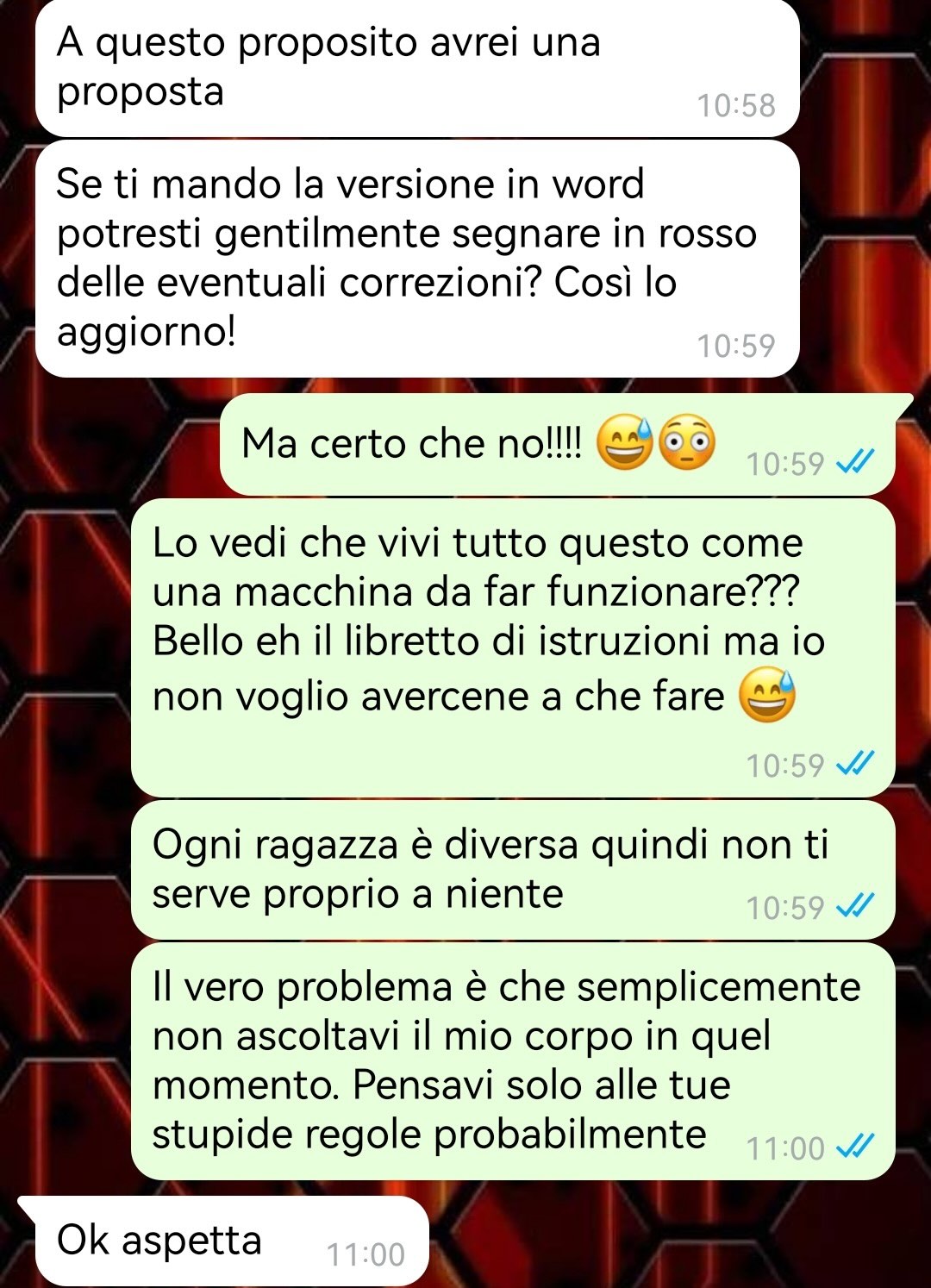Tap read ticks on 'Ogni ragazza è diversa' message
Viewport: 931px width, 1288px height.
point(856,906)
